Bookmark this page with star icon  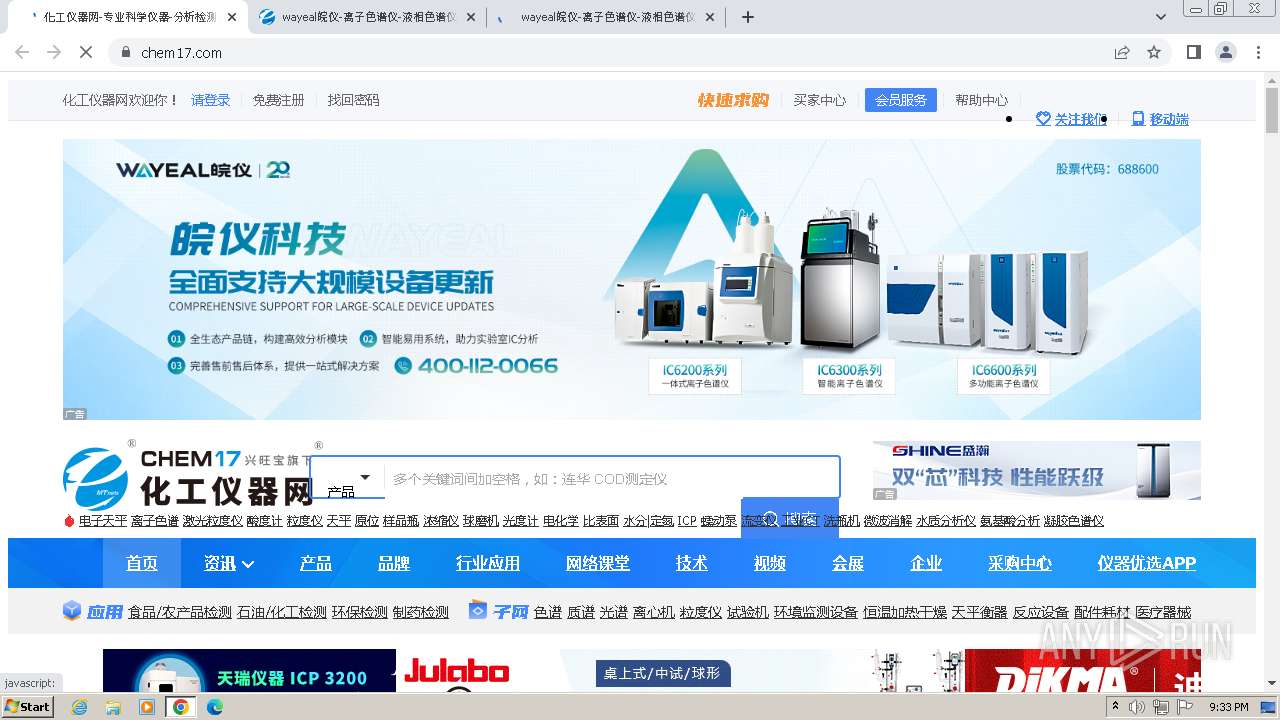tap(1154, 52)
